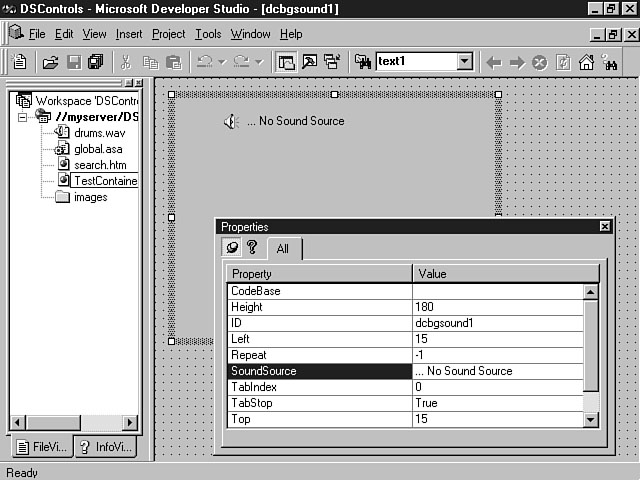Open the Undo history dropdown arrow
This screenshot has width=640, height=480.
219,62
